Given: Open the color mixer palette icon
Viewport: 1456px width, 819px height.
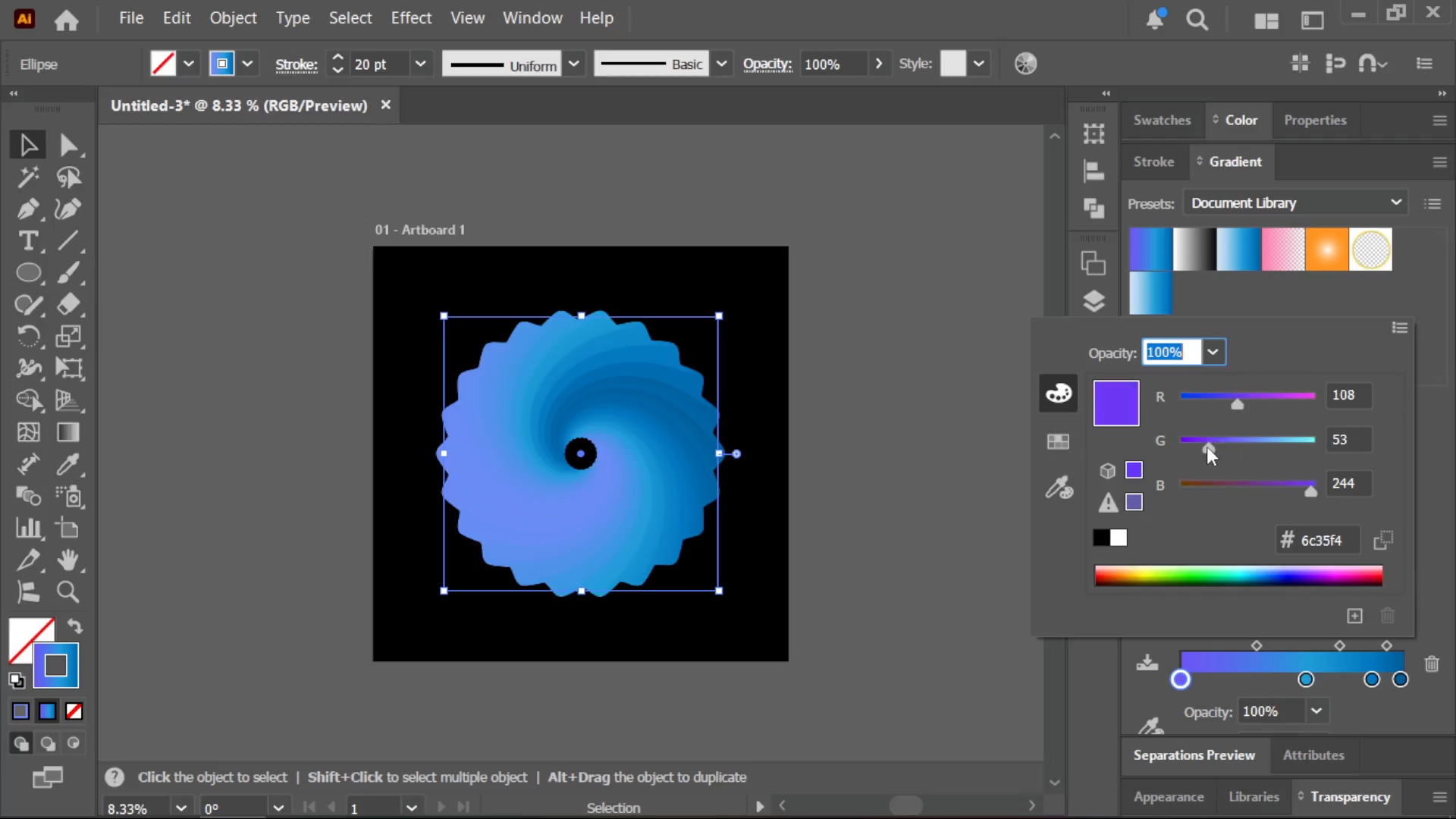Looking at the screenshot, I should (x=1058, y=394).
